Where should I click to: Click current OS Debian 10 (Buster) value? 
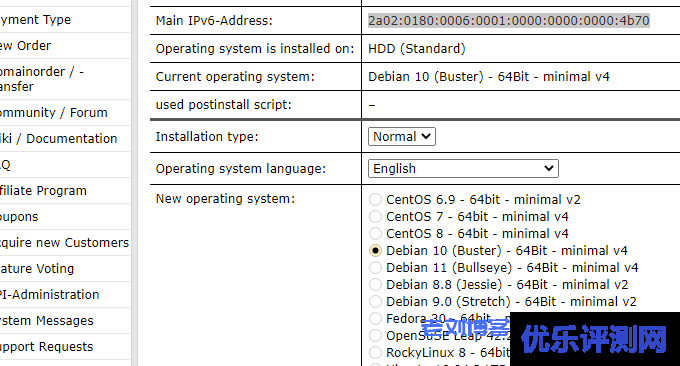(x=489, y=77)
